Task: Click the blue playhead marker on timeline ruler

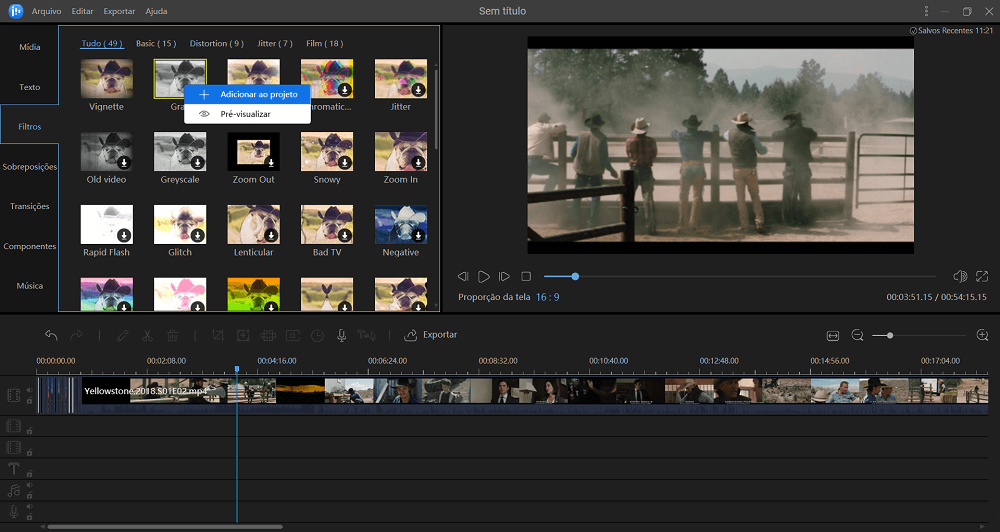Action: tap(237, 369)
